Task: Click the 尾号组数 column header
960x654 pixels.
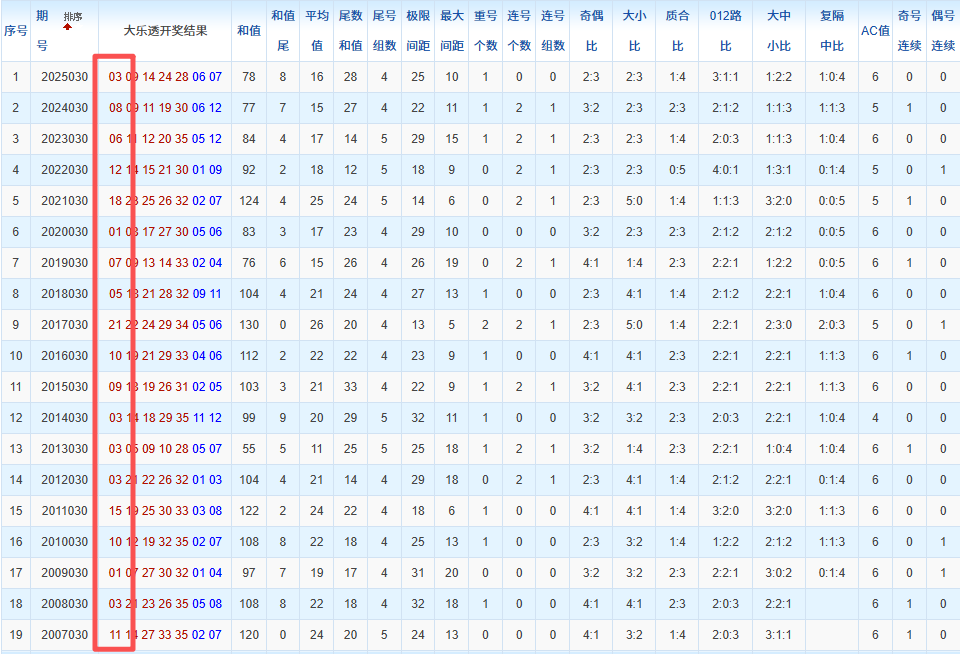Action: tap(384, 31)
